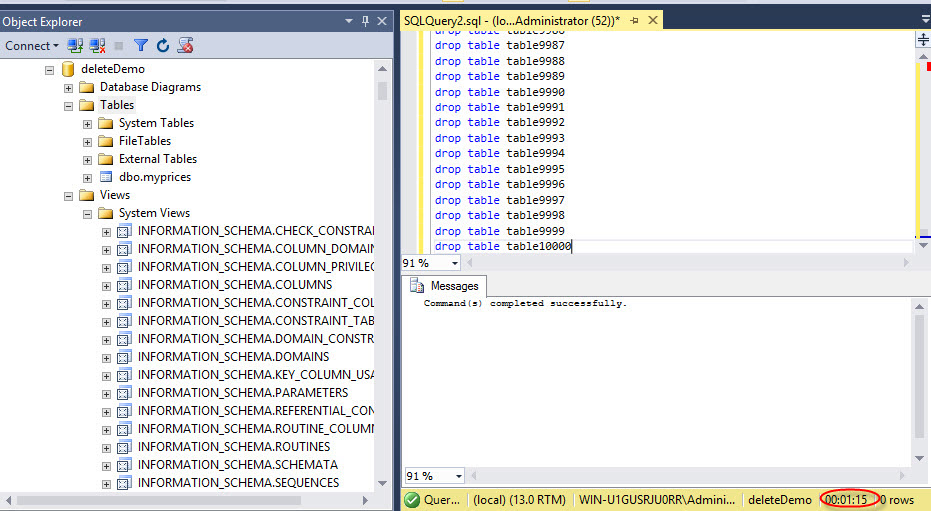This screenshot has width=931, height=511.
Task: Click the dbo.myprices table icon
Action: [x=106, y=177]
